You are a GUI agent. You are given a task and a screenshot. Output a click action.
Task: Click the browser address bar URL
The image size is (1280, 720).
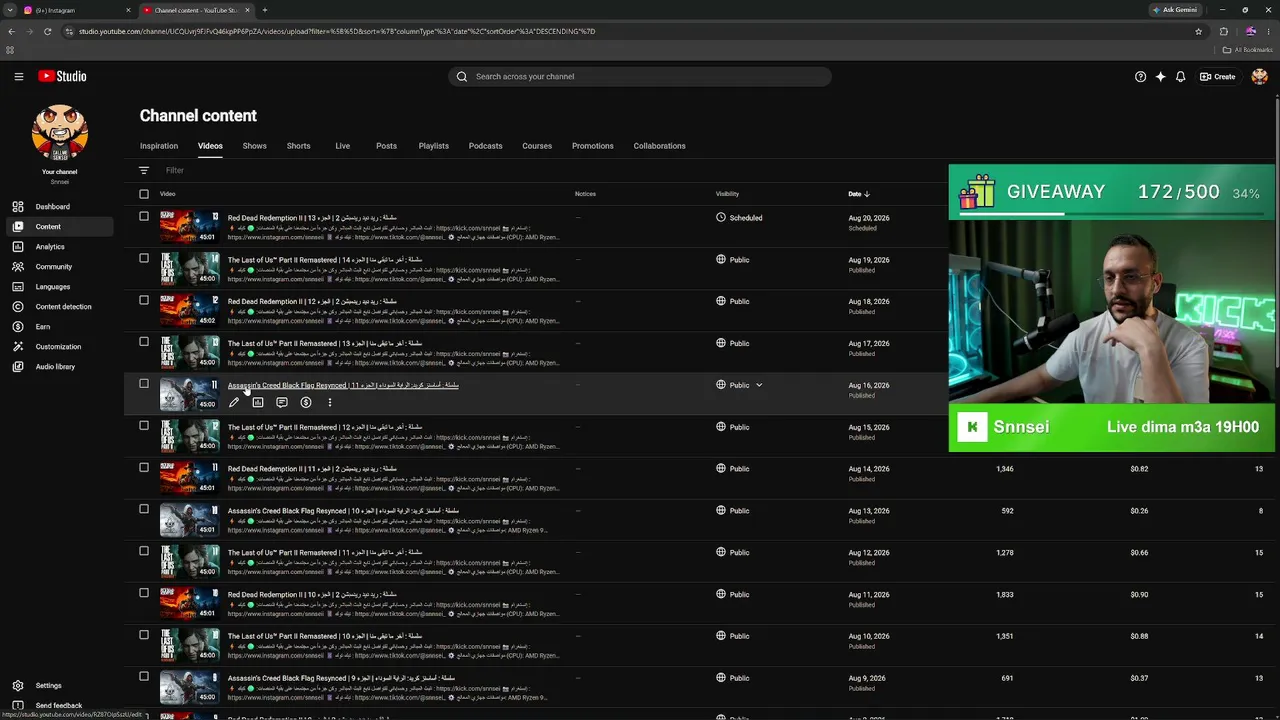point(336,31)
